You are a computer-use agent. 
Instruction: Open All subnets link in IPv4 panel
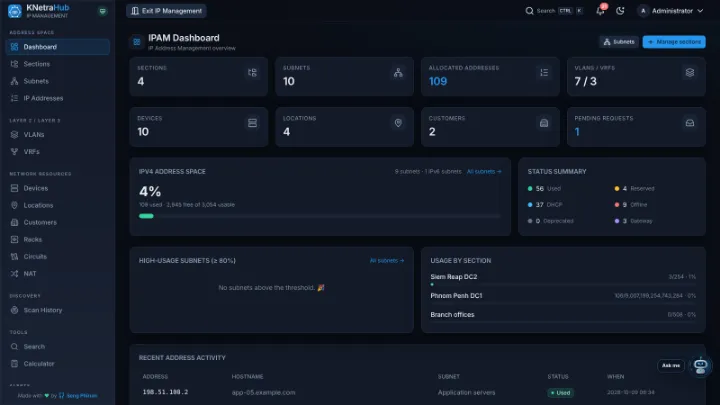pyautogui.click(x=484, y=172)
